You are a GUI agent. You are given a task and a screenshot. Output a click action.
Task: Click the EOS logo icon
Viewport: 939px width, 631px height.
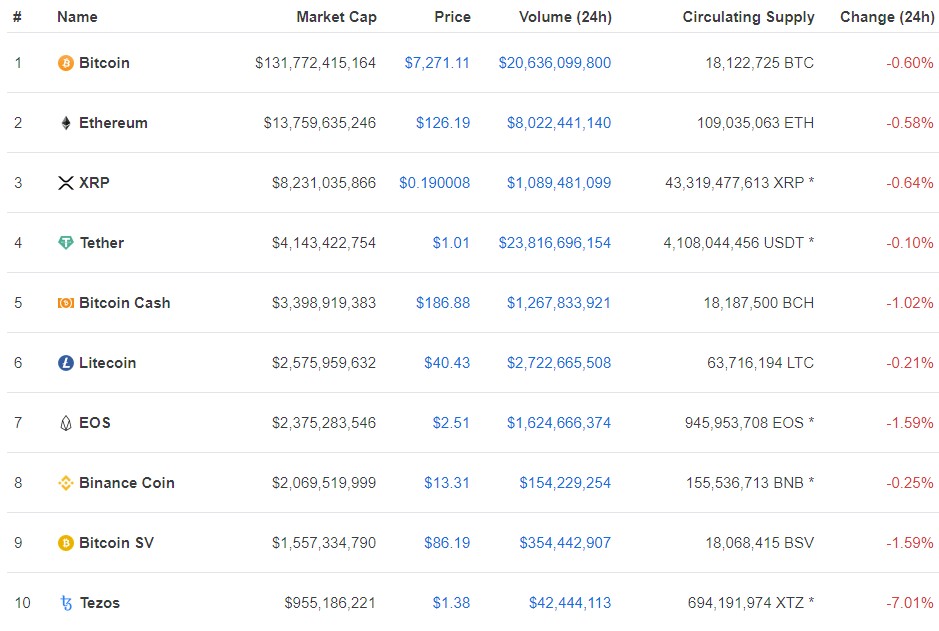66,423
